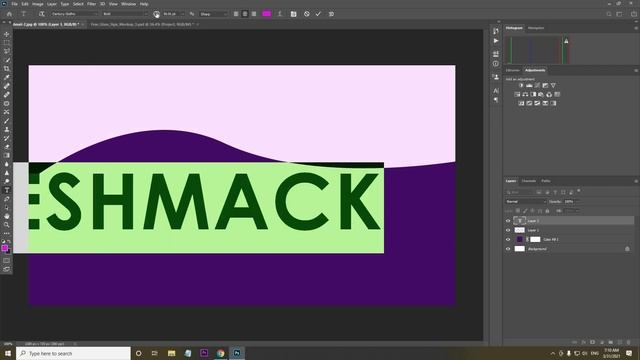Switch to the Channels tab
Screen dimensions: 640x360
pos(529,181)
